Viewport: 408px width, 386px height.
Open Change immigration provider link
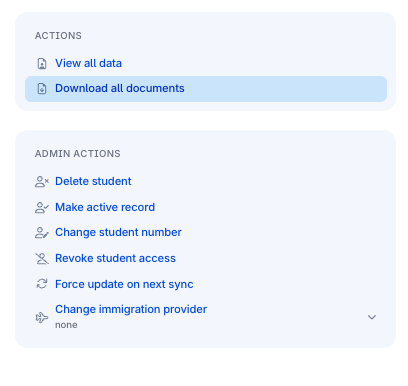(x=131, y=309)
